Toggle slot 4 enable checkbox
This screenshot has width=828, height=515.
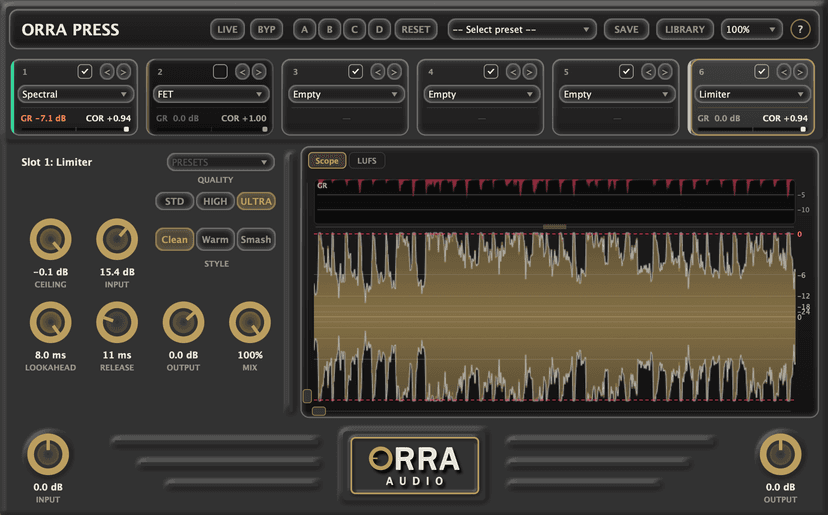[491, 71]
